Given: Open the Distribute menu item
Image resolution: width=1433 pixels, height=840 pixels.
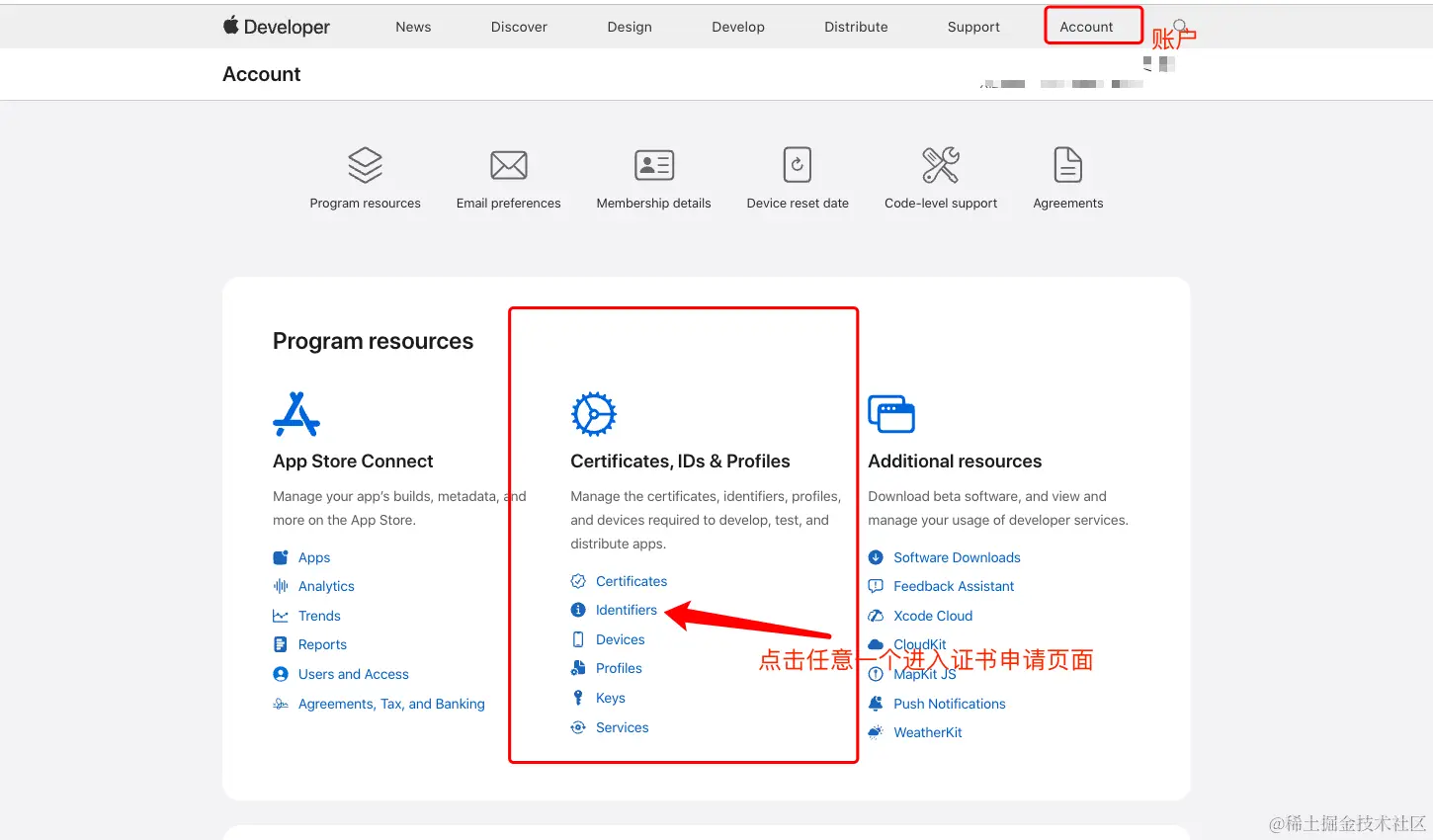Looking at the screenshot, I should [856, 27].
